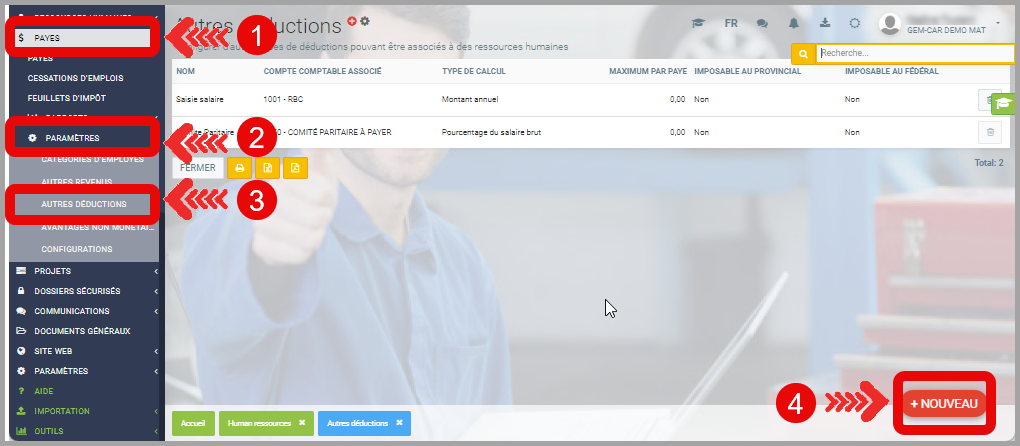Click the yellow search magnifier icon
This screenshot has height=446, width=1020.
coord(802,54)
